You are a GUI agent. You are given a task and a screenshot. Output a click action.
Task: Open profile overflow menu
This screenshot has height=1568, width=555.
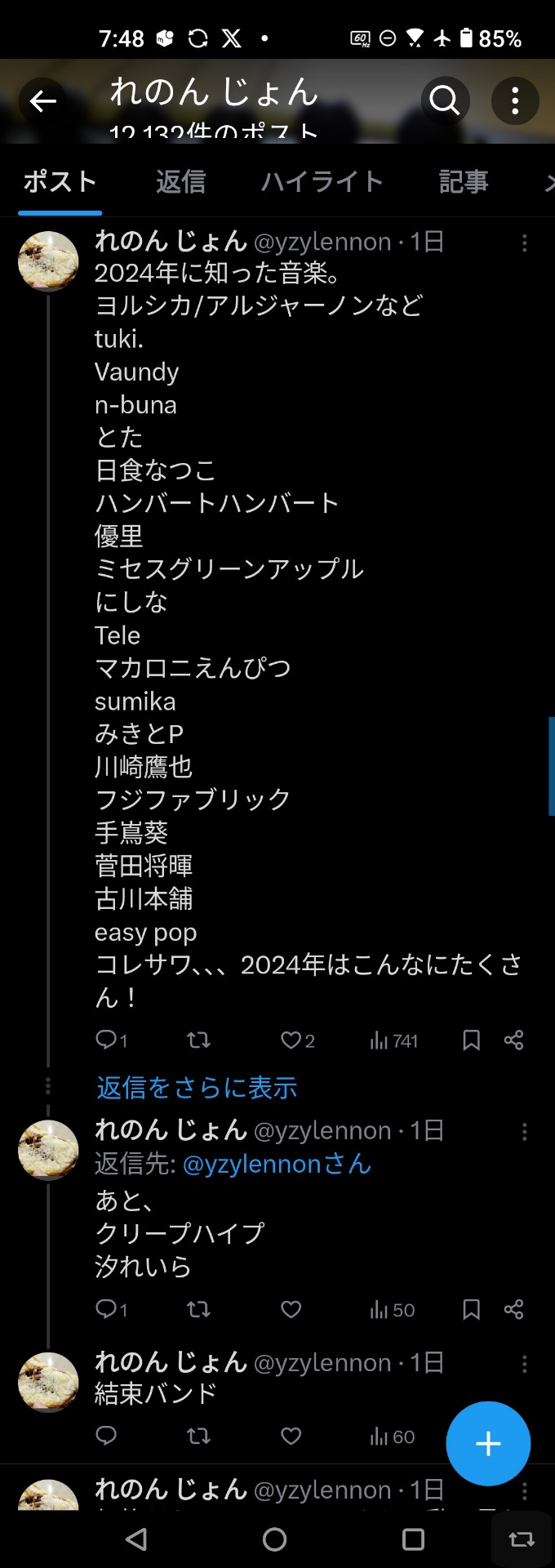515,100
